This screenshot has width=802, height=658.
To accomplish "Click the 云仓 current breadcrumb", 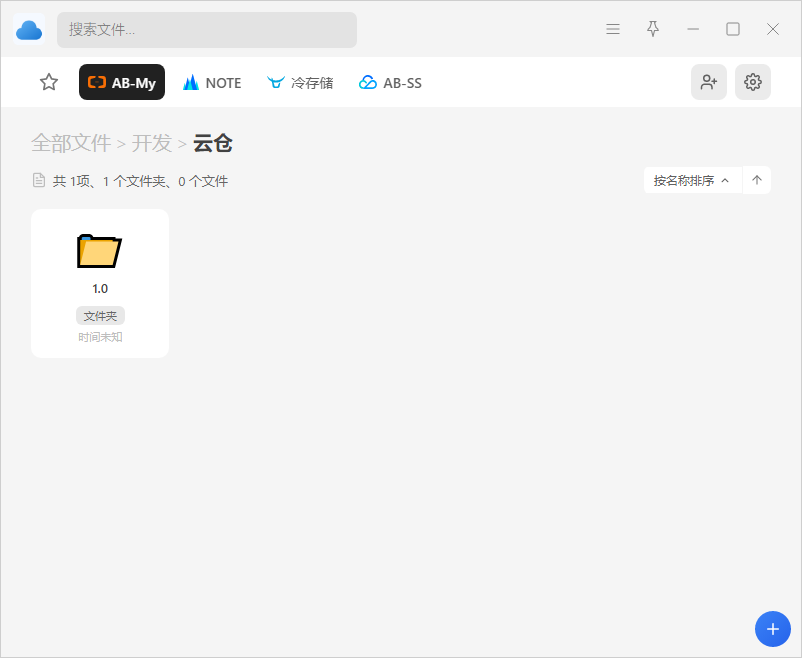I will 213,143.
